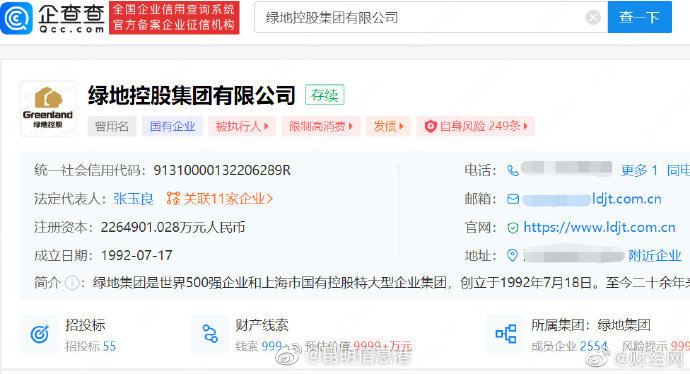Click the 简介 info circle icon
Viewport: 690px width, 374px height.
click(x=72, y=283)
